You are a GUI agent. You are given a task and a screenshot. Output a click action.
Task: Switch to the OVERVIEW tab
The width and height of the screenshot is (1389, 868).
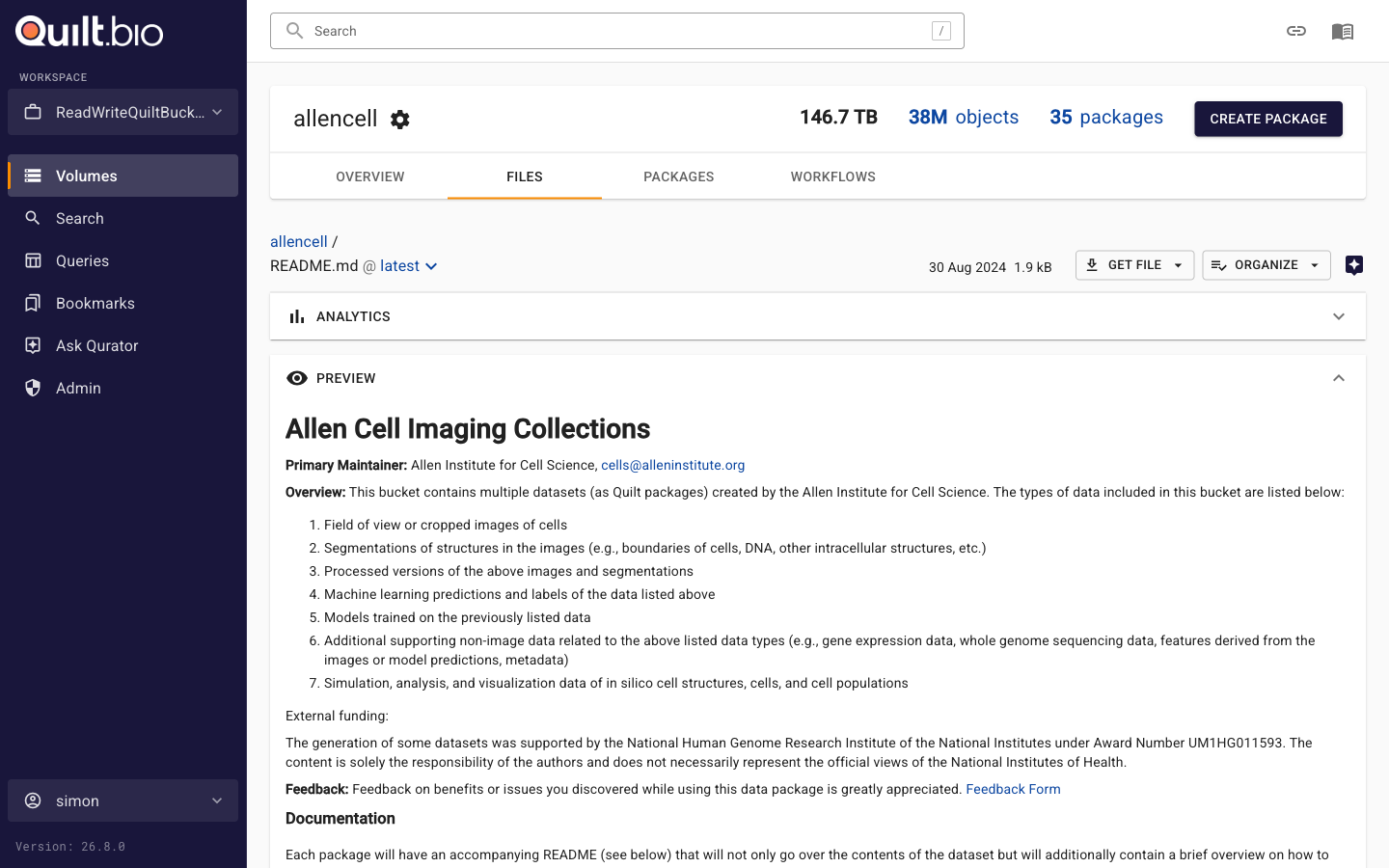[370, 176]
